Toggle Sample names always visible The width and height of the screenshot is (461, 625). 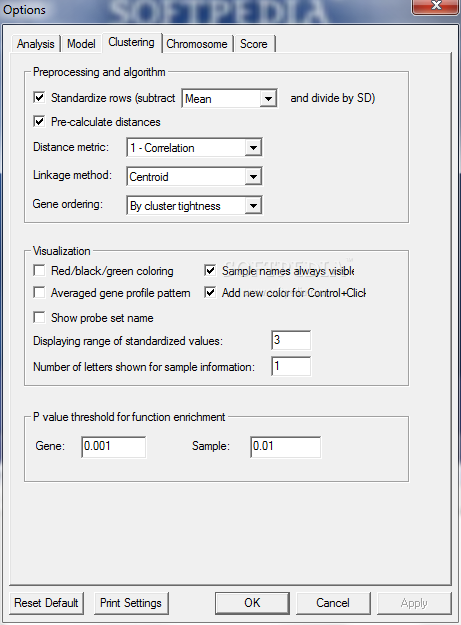(210, 271)
